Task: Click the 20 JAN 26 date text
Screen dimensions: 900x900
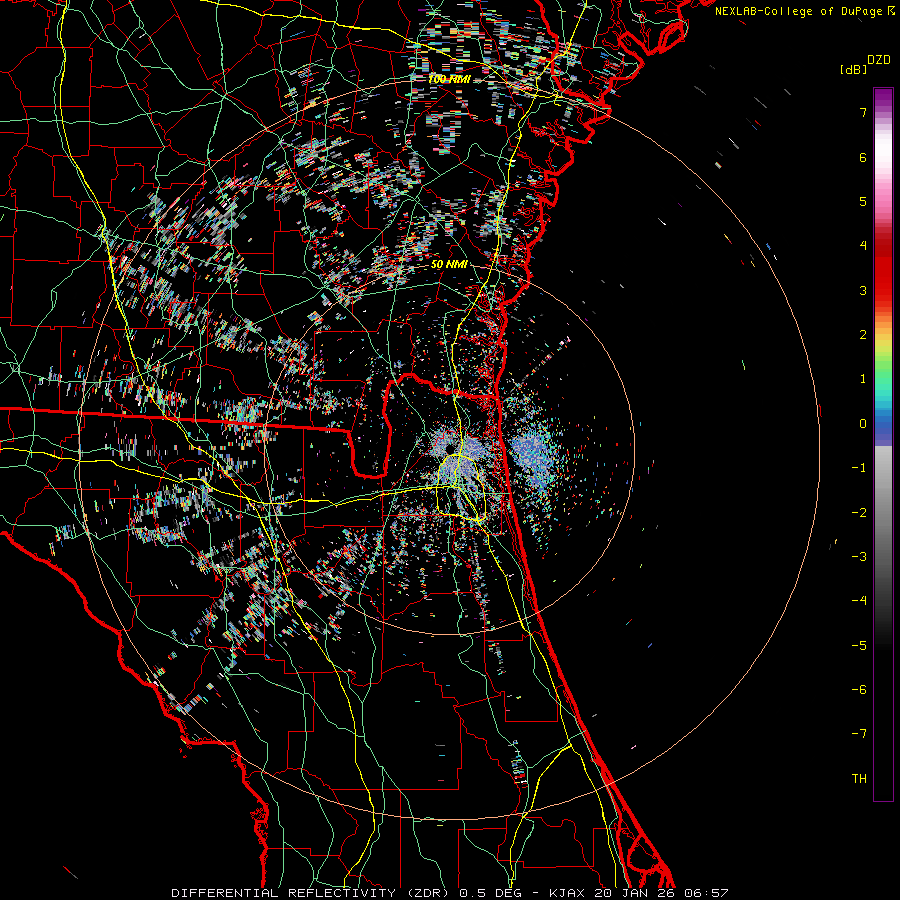Action: (x=636, y=893)
